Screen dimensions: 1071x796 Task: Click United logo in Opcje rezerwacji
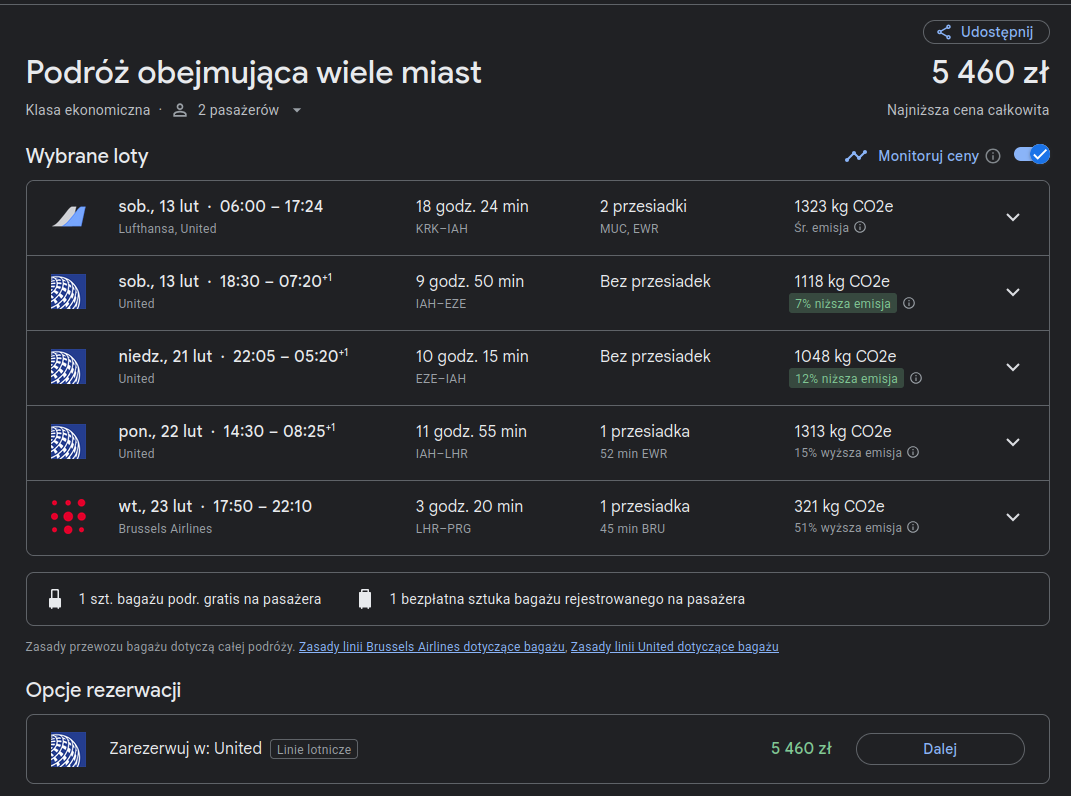tap(68, 749)
